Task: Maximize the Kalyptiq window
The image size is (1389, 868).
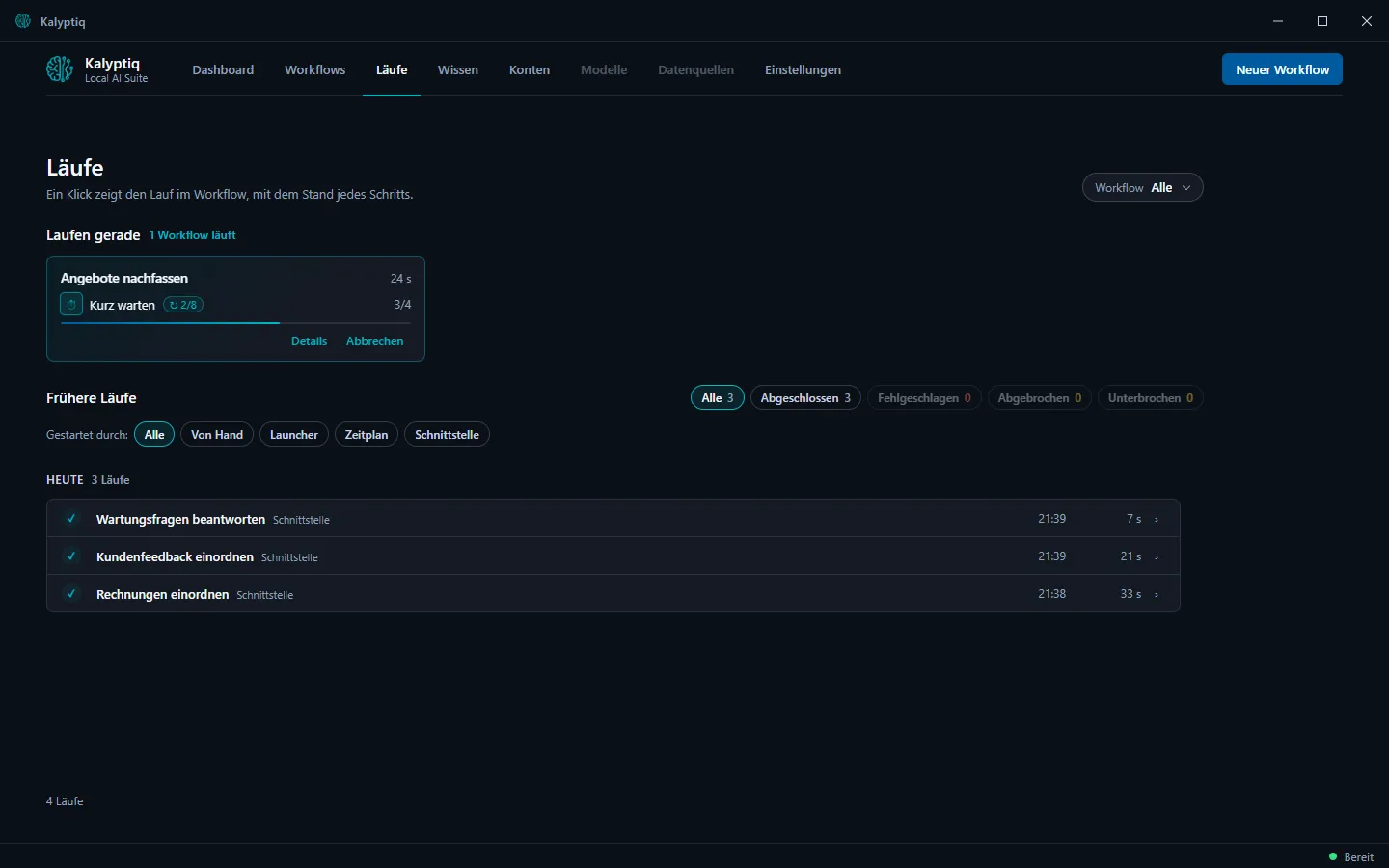Action: click(x=1322, y=21)
